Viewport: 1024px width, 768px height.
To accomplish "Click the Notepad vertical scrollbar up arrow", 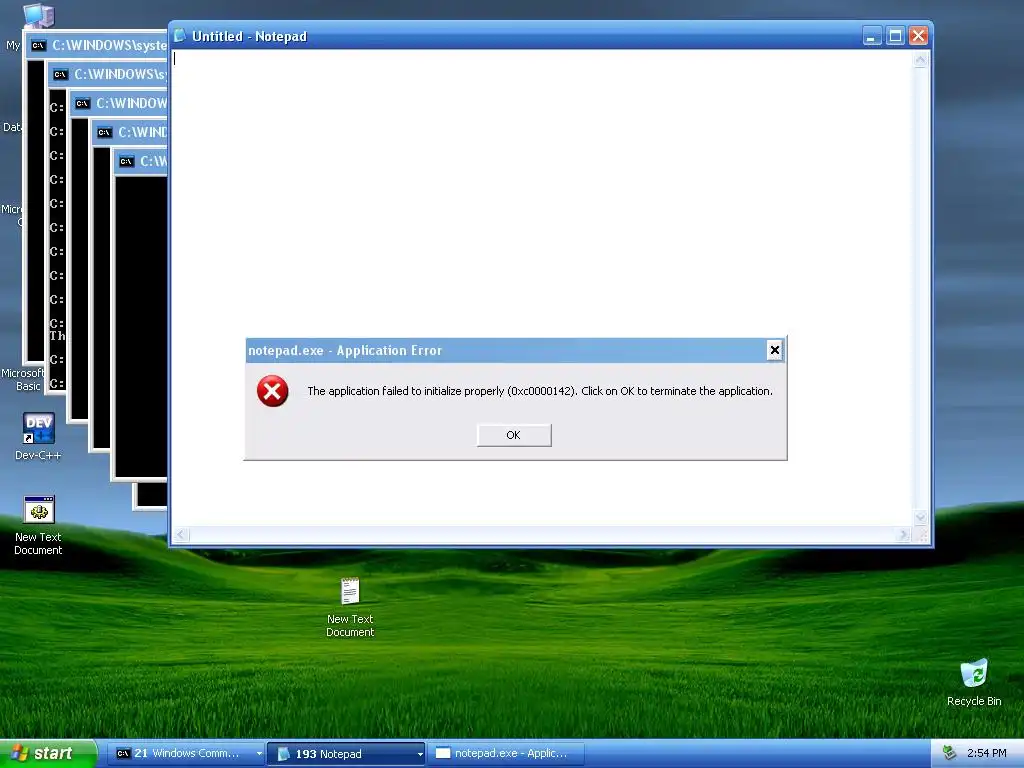I will click(921, 60).
